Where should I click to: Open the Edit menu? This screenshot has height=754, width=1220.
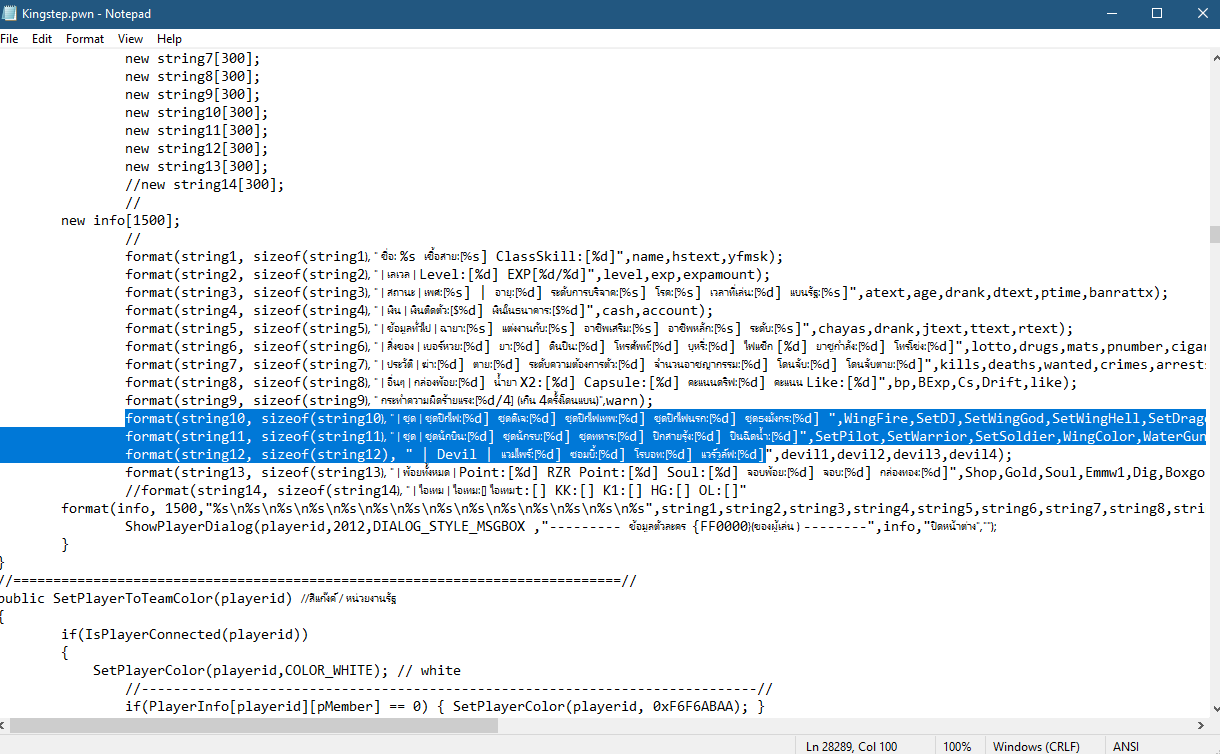click(x=42, y=39)
